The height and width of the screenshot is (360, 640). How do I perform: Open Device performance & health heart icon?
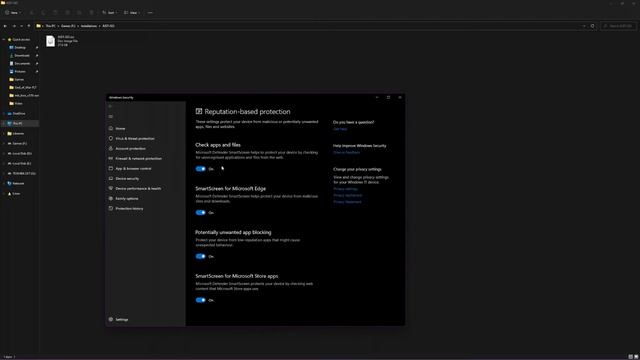(111, 189)
